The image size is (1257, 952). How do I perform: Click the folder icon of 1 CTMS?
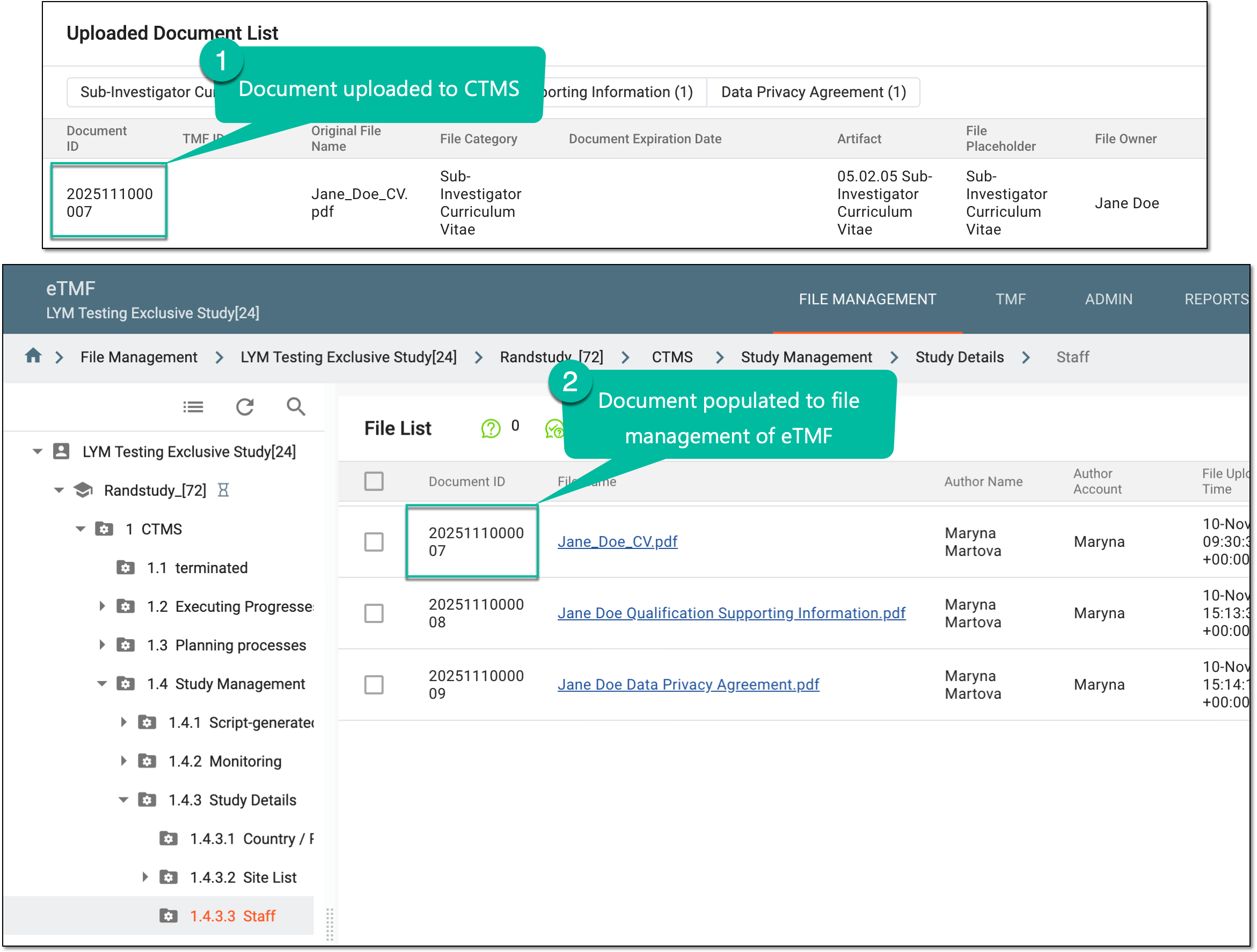tap(104, 529)
